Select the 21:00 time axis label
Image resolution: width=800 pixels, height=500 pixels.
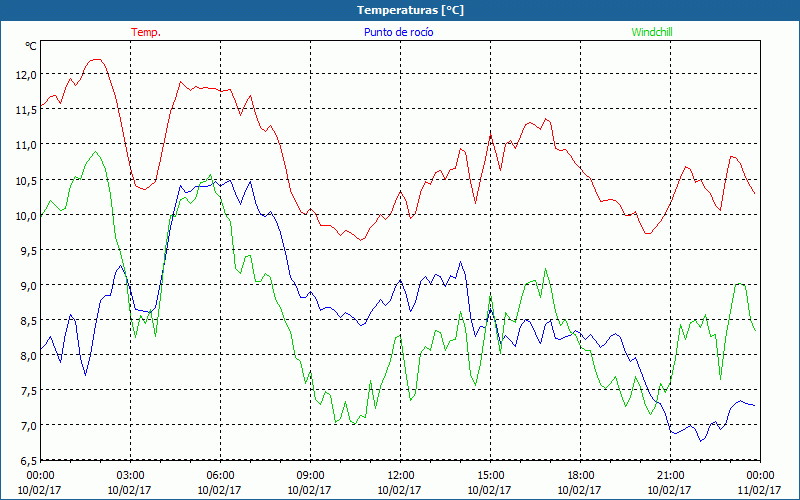tap(670, 475)
